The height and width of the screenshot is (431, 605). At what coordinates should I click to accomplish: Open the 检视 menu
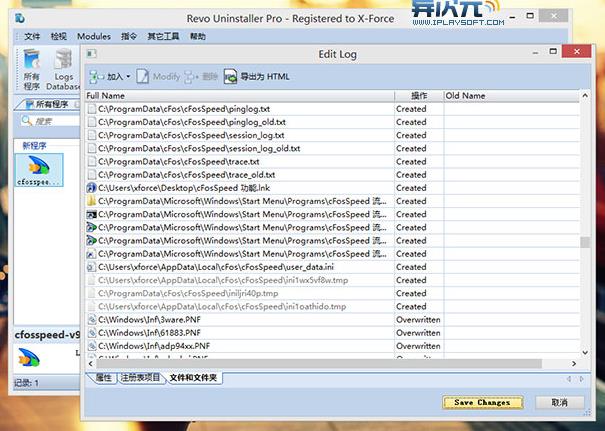(x=59, y=37)
